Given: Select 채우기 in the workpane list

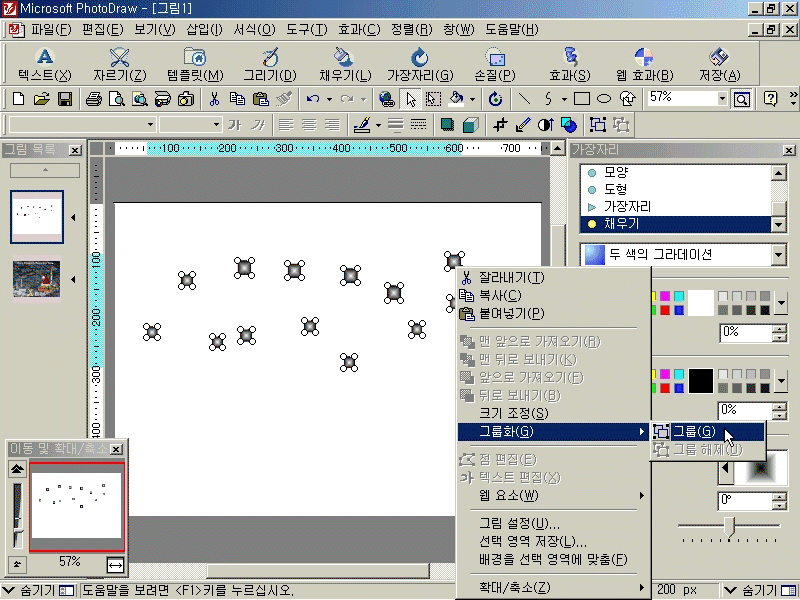Looking at the screenshot, I should tap(676, 224).
